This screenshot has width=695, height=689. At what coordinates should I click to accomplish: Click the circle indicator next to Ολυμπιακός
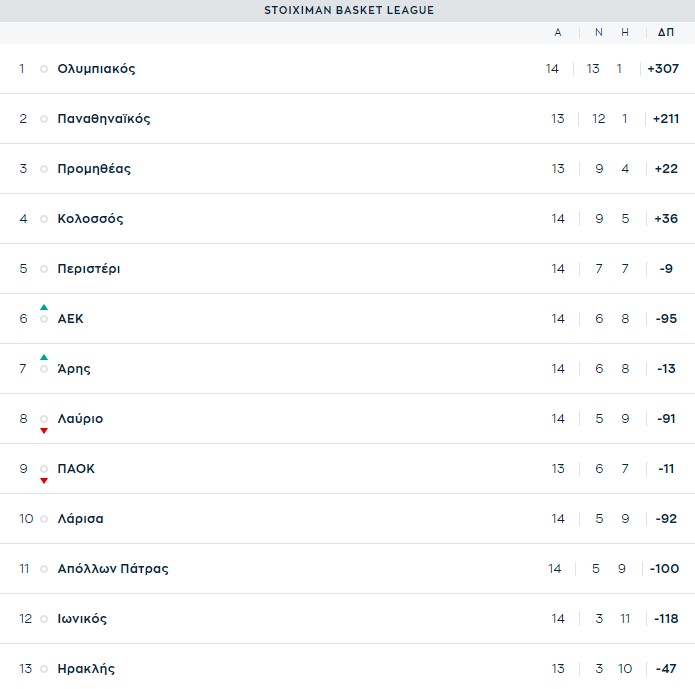click(44, 69)
